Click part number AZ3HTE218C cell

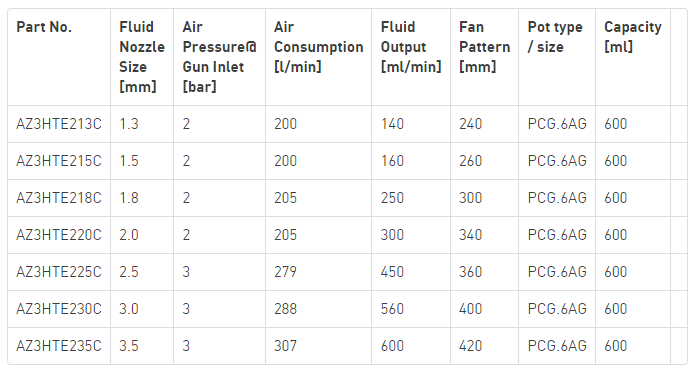(59, 198)
